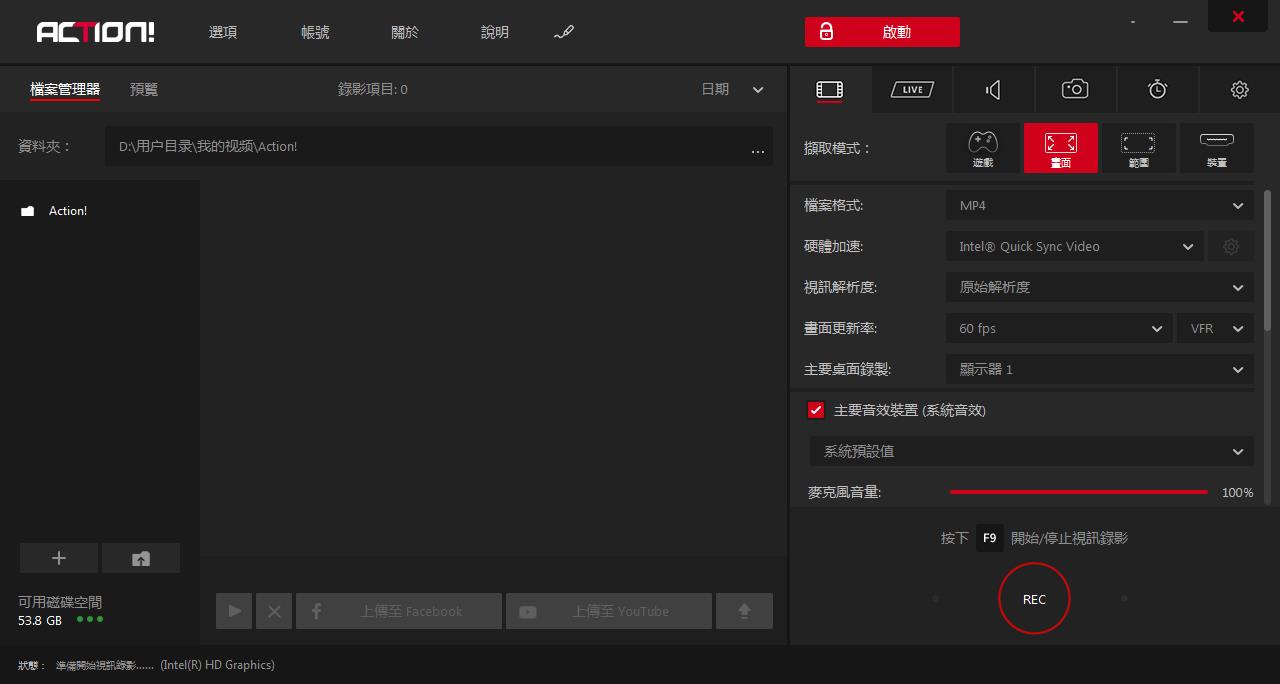The image size is (1280, 684).
Task: Open the 60 fps frame rate dropdown
Action: [x=1059, y=328]
